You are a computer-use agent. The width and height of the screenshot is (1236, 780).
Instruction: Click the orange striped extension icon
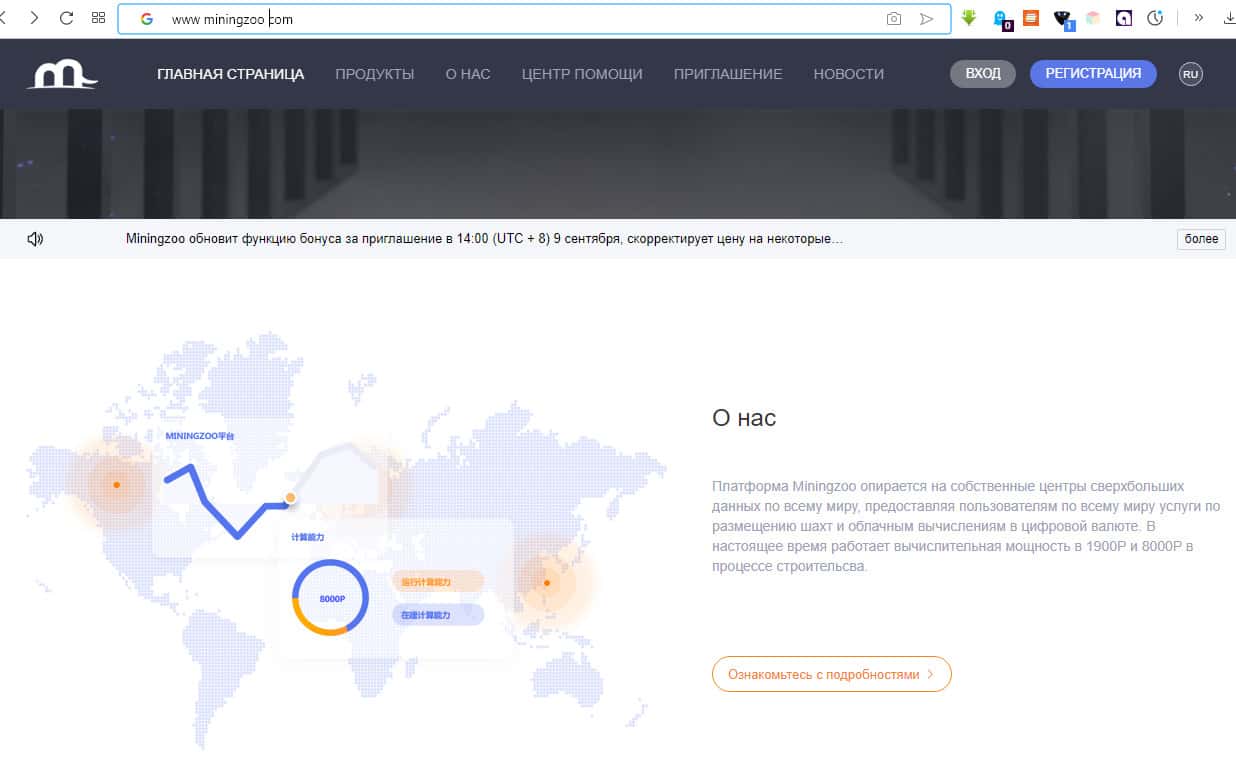(x=1031, y=18)
